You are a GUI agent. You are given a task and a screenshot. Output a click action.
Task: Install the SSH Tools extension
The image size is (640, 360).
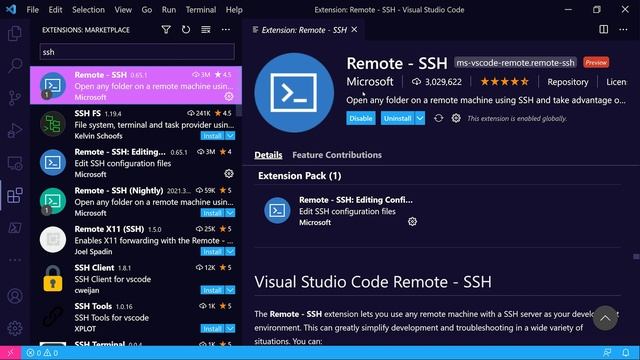[x=213, y=329]
